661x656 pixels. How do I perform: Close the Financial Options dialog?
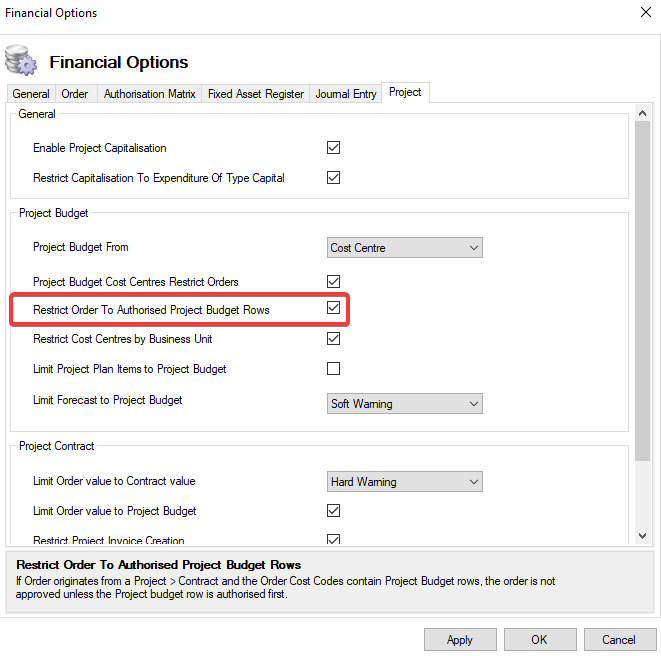click(643, 13)
